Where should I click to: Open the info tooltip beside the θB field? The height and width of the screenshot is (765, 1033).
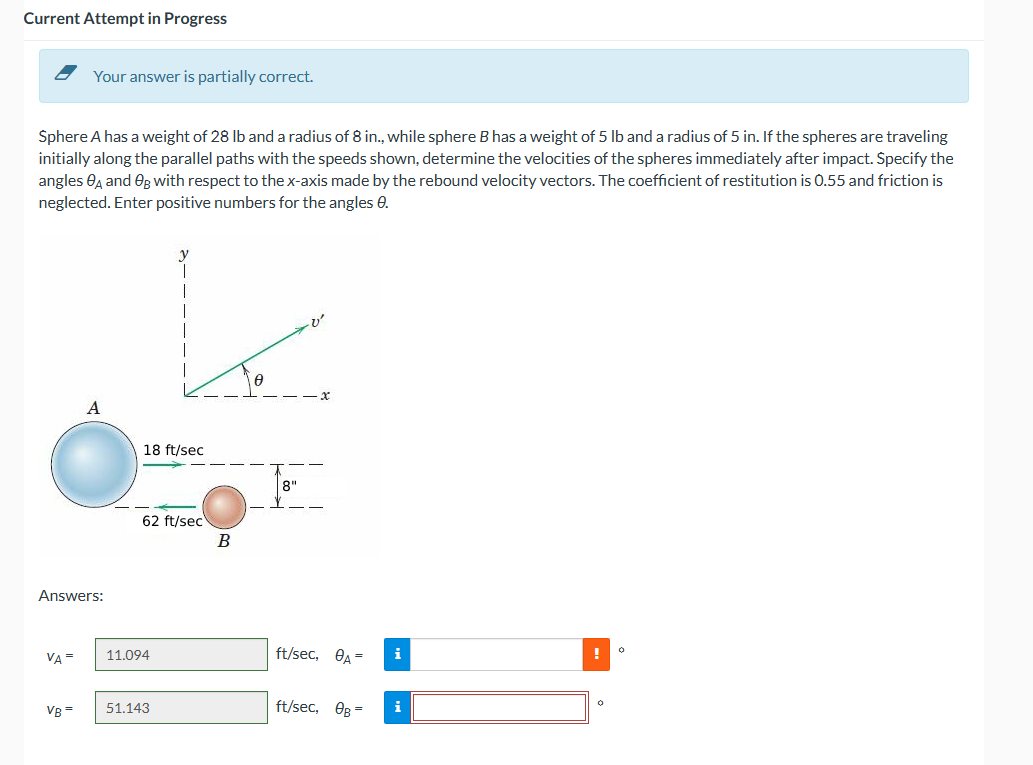point(396,707)
